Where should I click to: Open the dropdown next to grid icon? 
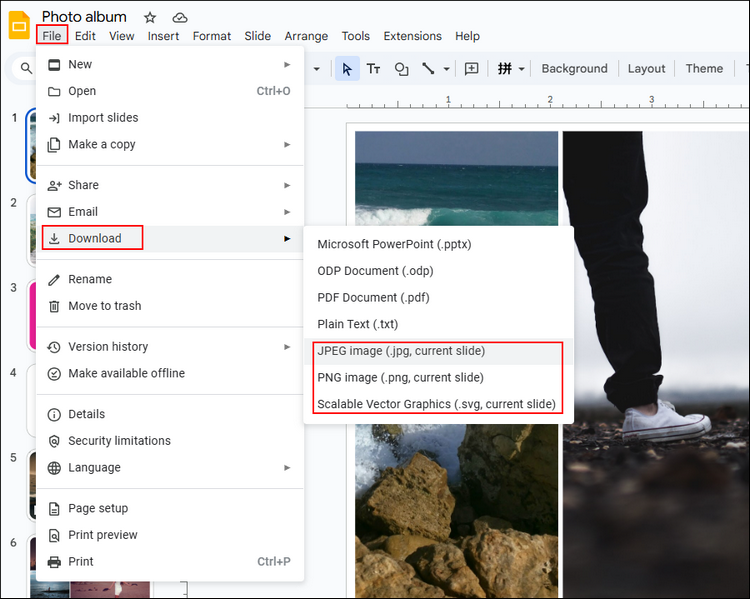click(x=522, y=69)
